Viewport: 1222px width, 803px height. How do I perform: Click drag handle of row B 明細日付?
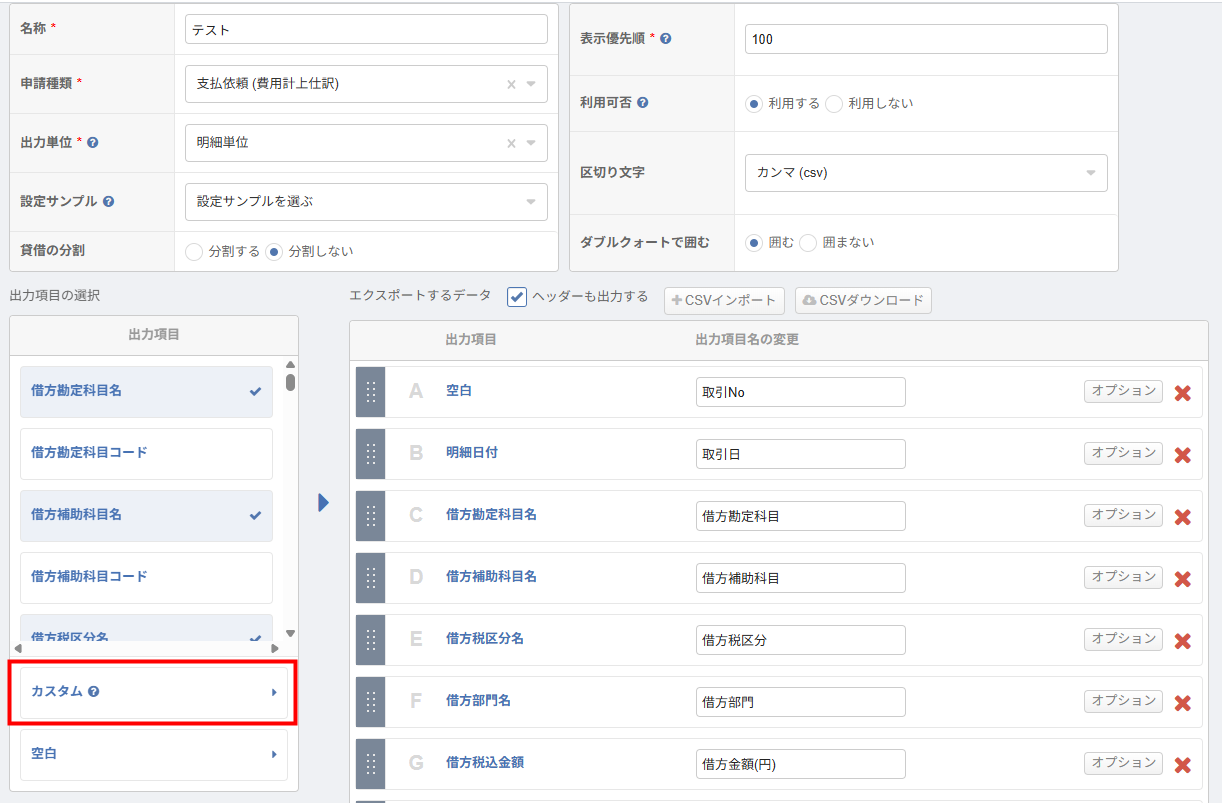(x=370, y=454)
